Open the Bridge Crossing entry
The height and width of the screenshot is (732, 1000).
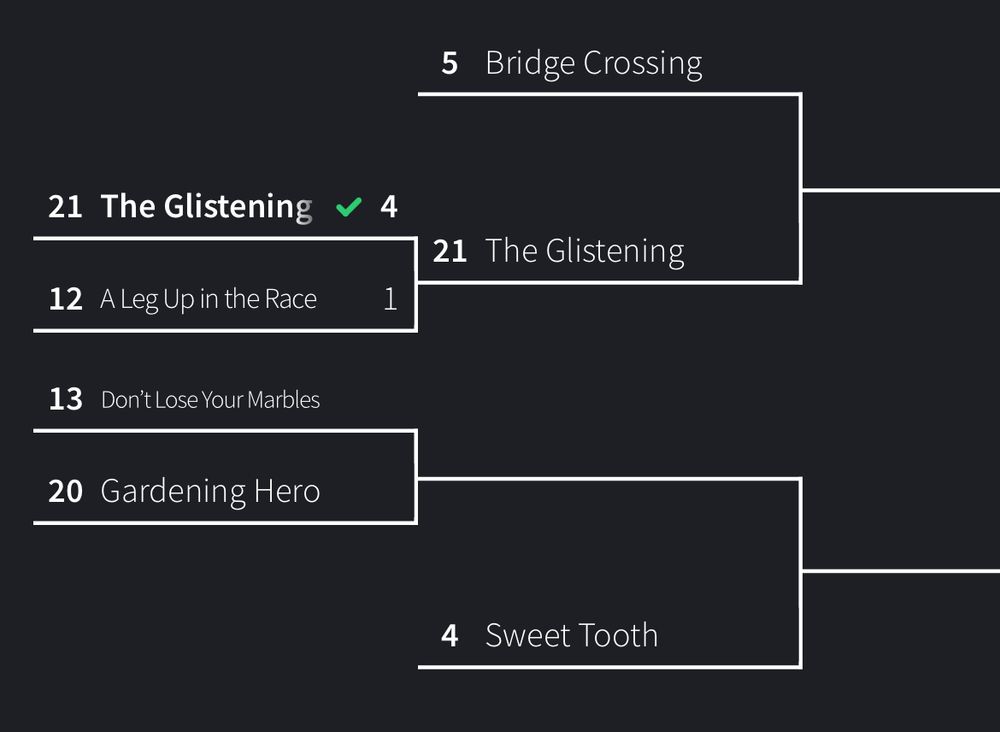[593, 63]
